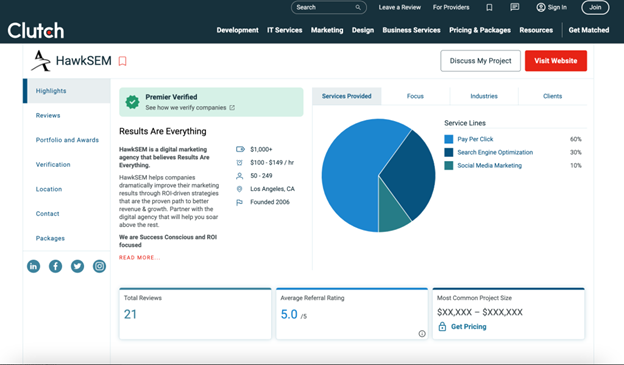Image resolution: width=624 pixels, height=365 pixels.
Task: Click the Premier Verified green badge icon
Action: [133, 102]
